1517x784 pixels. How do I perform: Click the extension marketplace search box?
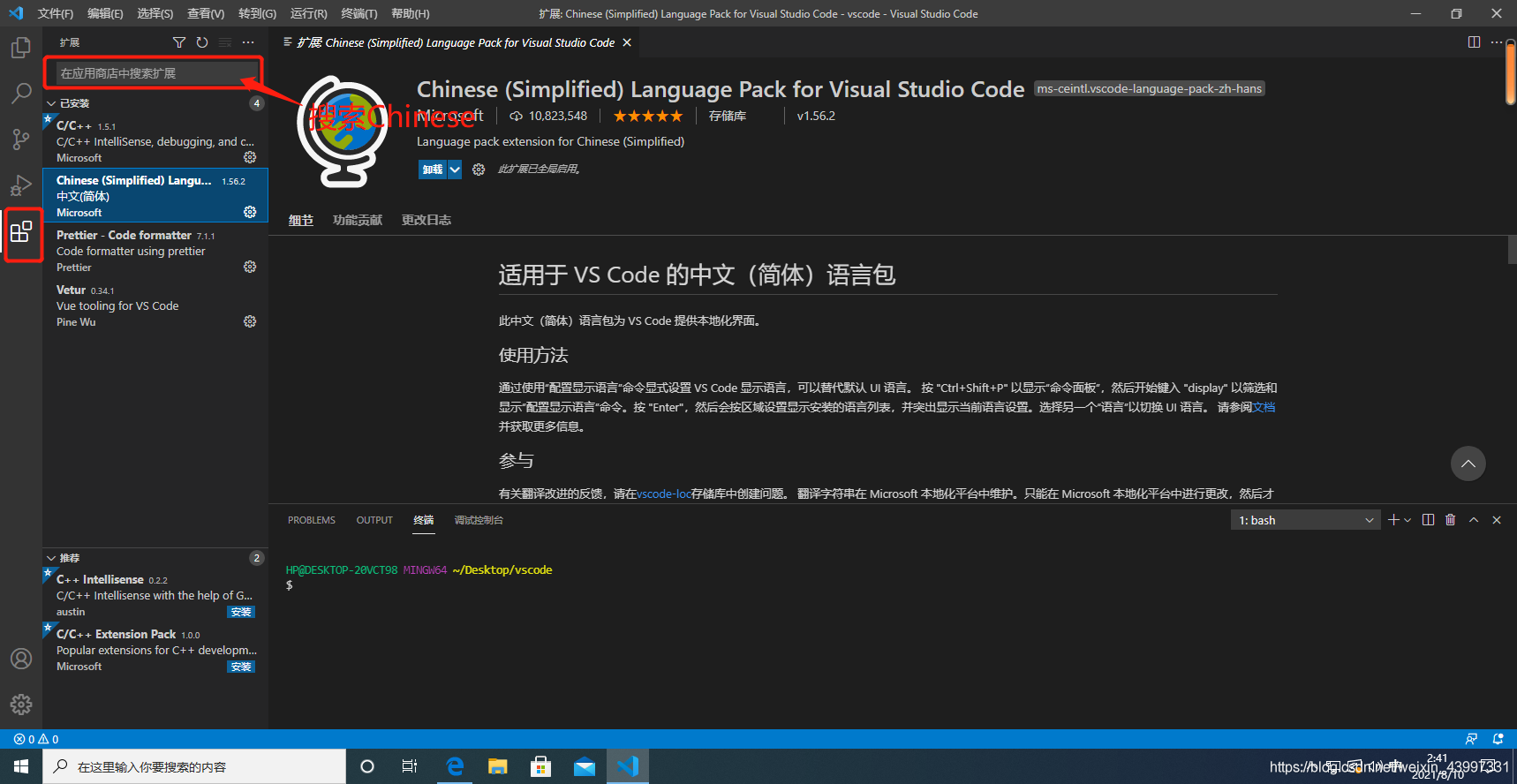[155, 73]
